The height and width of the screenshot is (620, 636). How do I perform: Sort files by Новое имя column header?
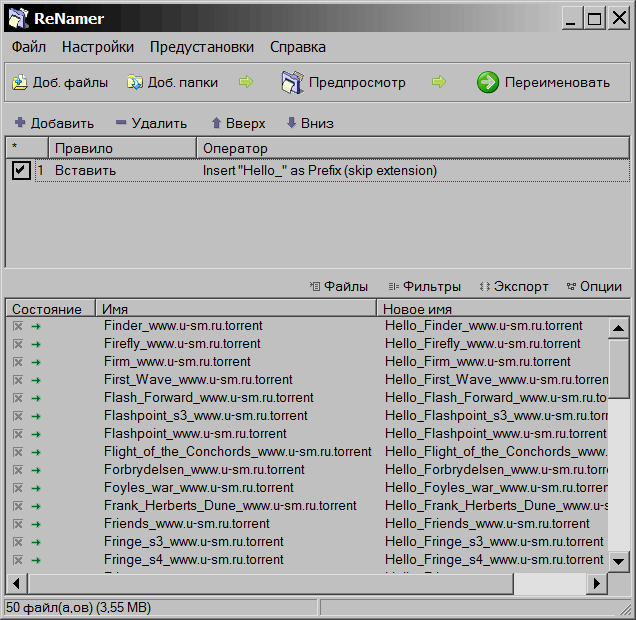[490, 309]
